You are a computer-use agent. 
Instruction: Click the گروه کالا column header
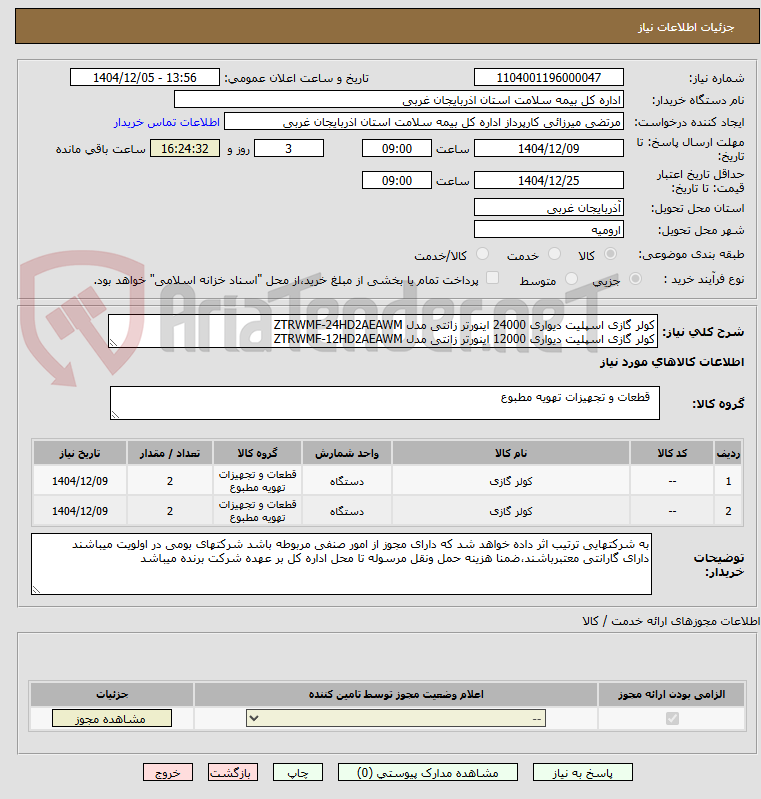(257, 453)
